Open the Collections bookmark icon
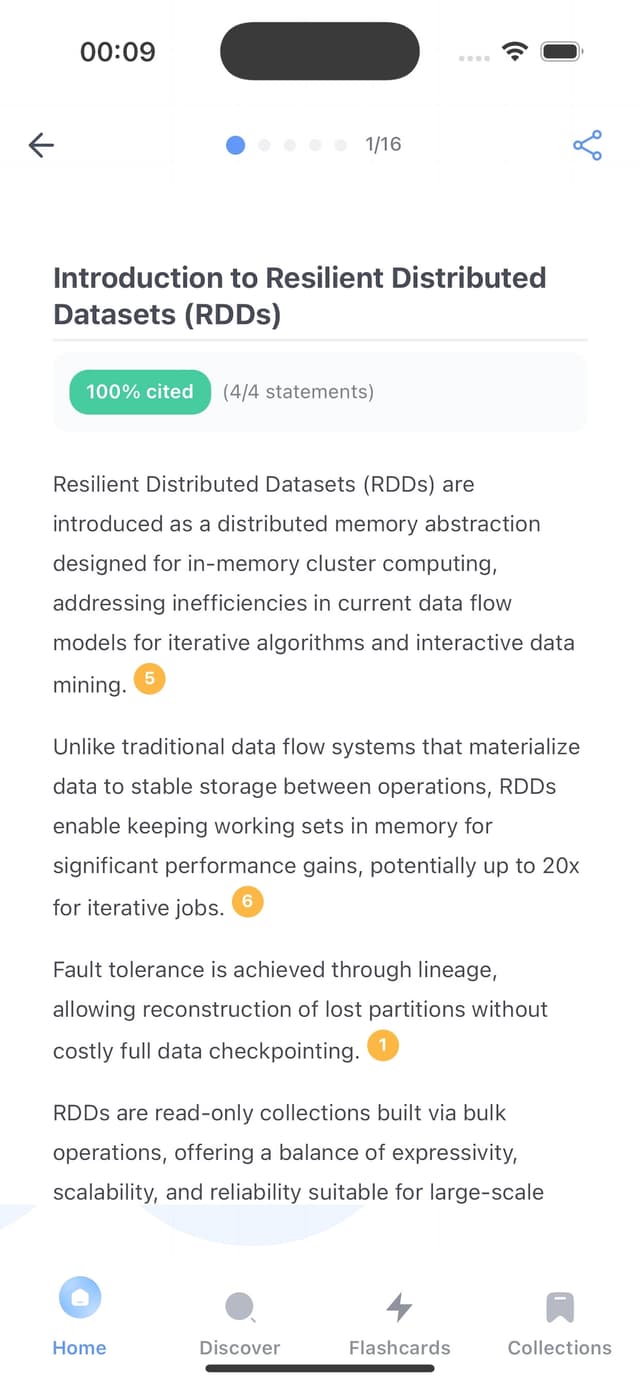Viewport: 640px width, 1385px height. pos(559,1305)
